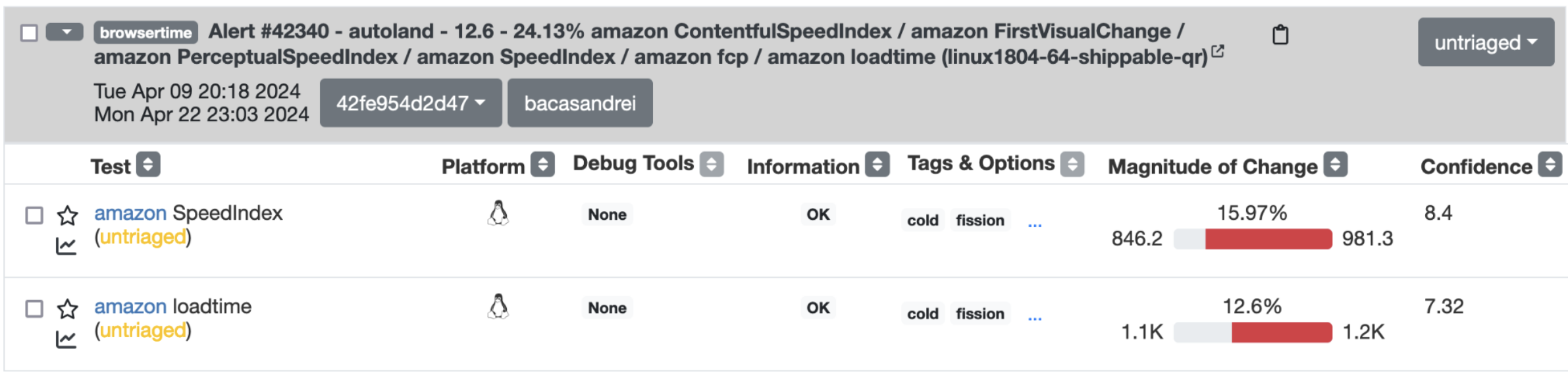Sort by Confidence column
Screen dimensions: 1568x383
pyautogui.click(x=1550, y=165)
